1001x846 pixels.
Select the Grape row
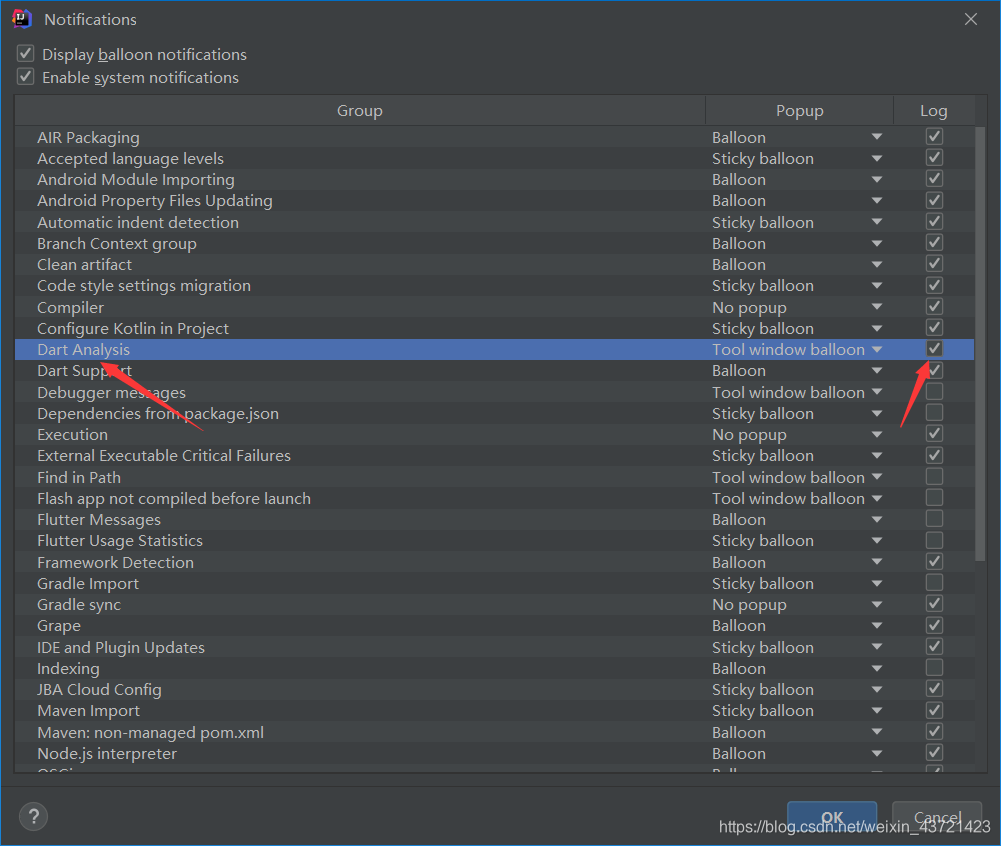(494, 625)
